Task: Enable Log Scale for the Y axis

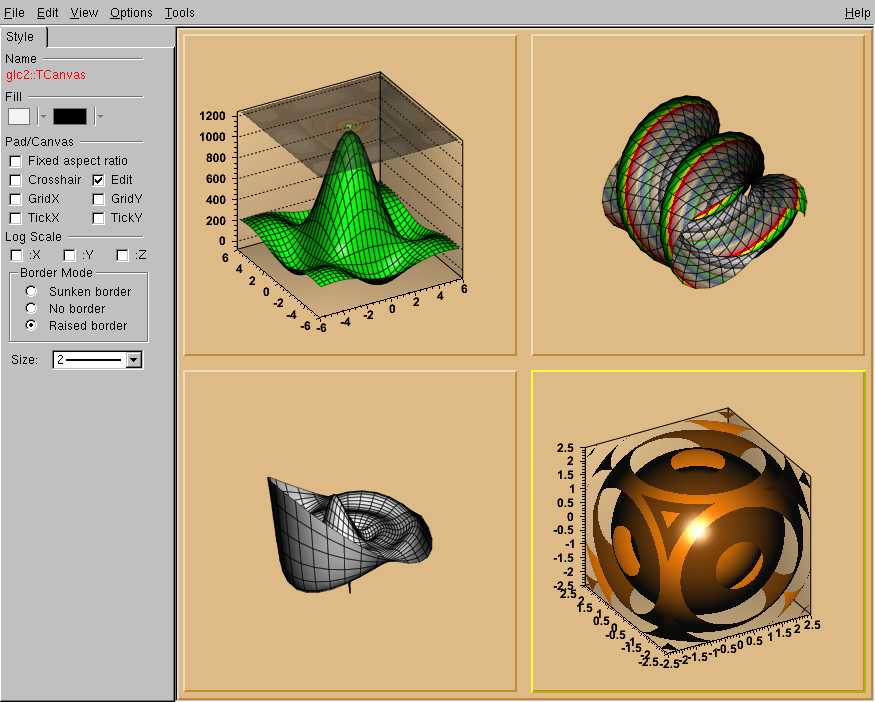Action: tap(69, 255)
